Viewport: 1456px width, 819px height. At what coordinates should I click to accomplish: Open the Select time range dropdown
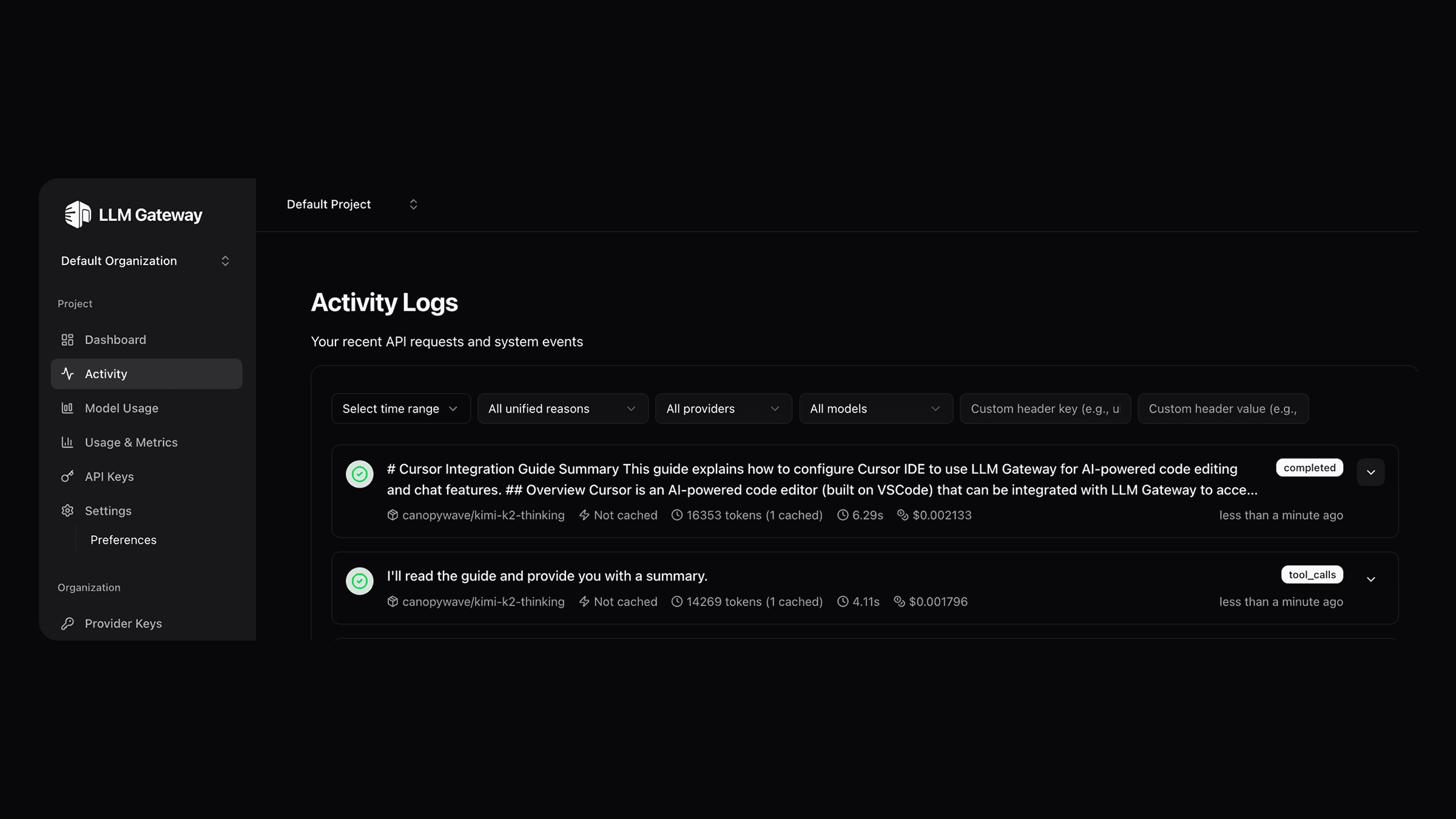[x=400, y=409]
